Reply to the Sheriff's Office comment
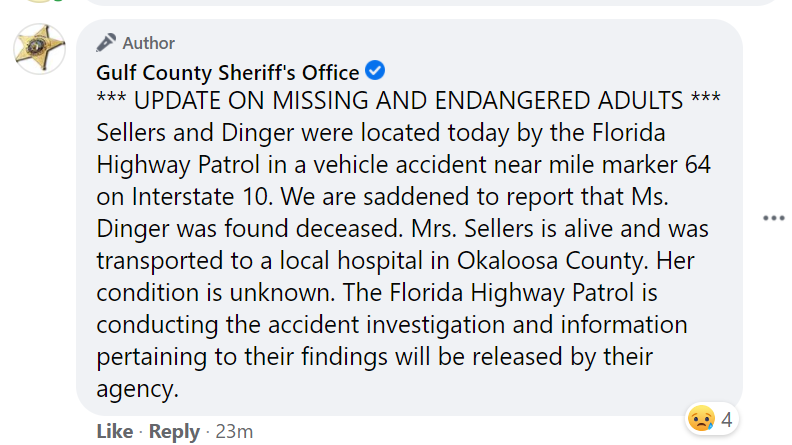This screenshot has width=792, height=445. coord(173,431)
